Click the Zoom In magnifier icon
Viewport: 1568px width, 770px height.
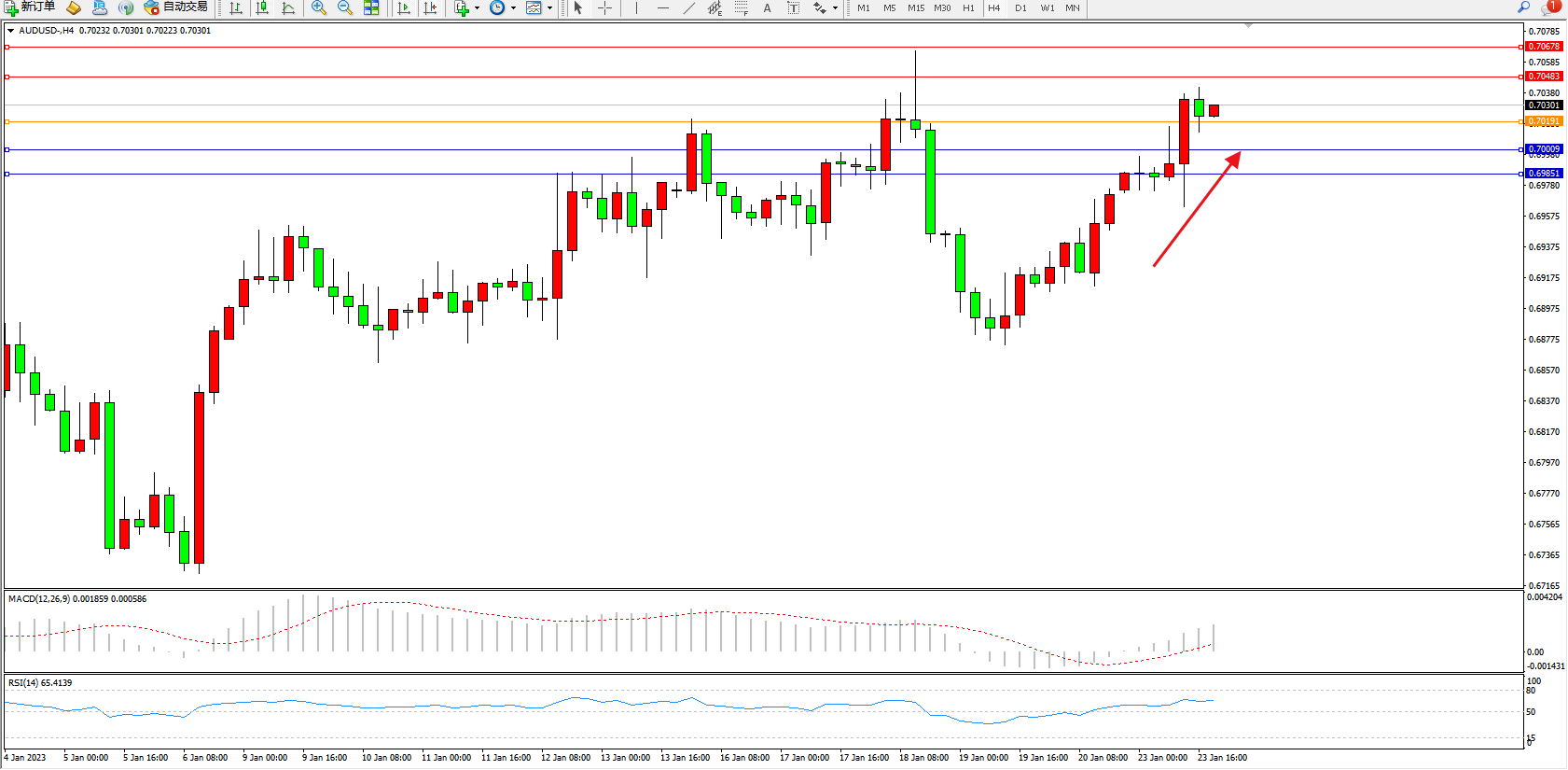[x=319, y=7]
